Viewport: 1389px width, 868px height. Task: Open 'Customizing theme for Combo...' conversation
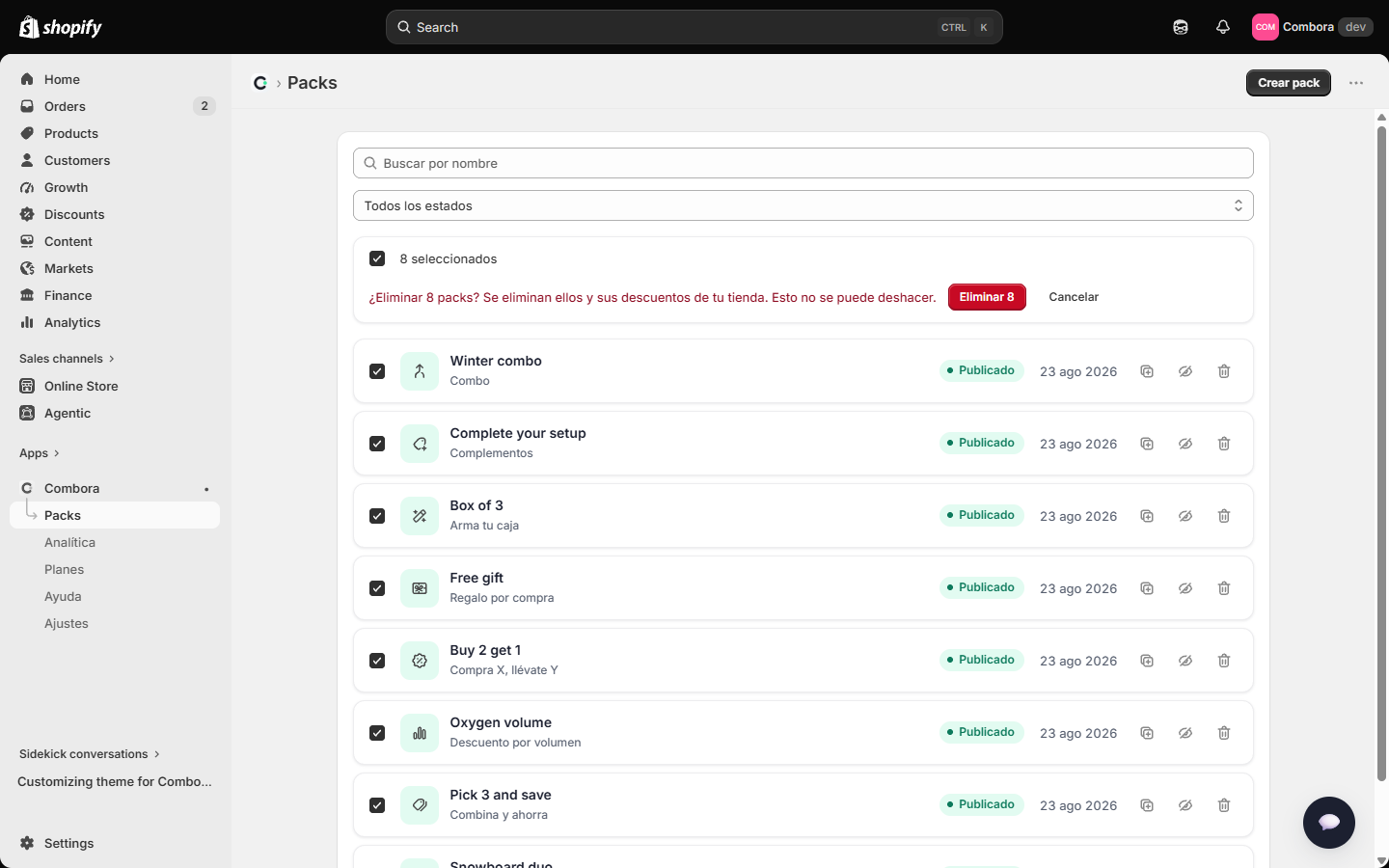115,781
